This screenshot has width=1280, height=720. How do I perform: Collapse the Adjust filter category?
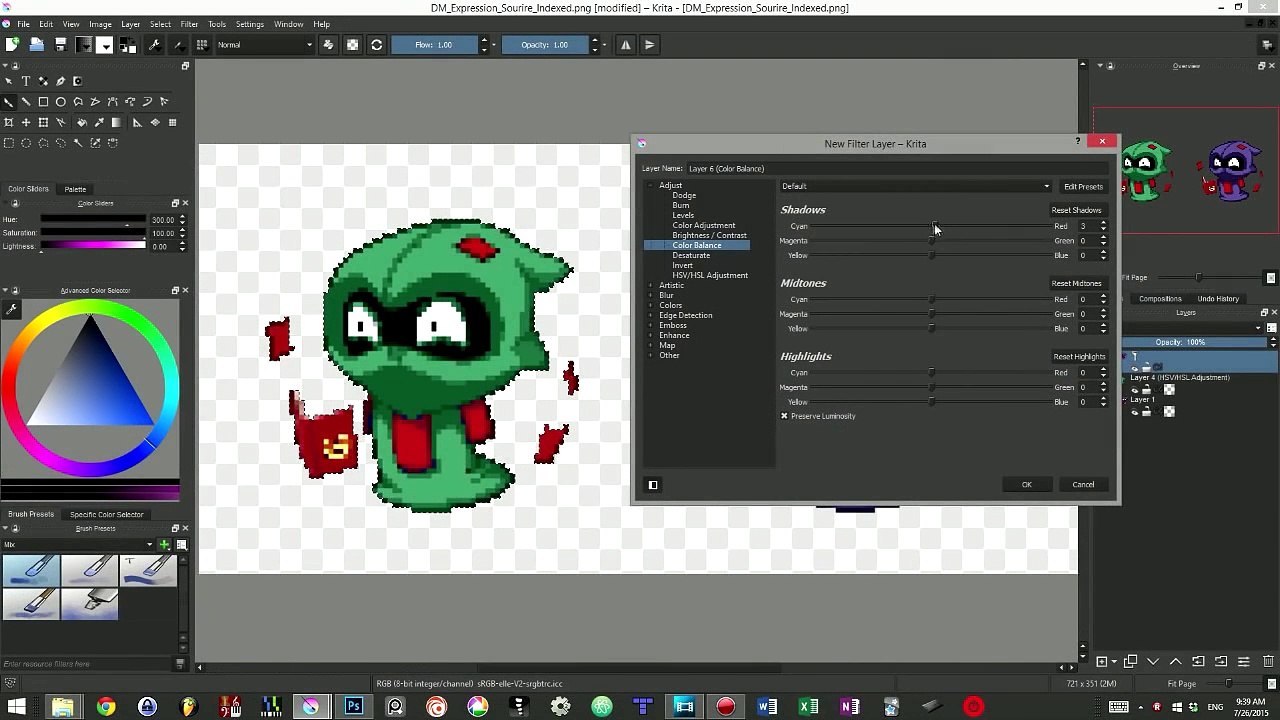pos(651,185)
